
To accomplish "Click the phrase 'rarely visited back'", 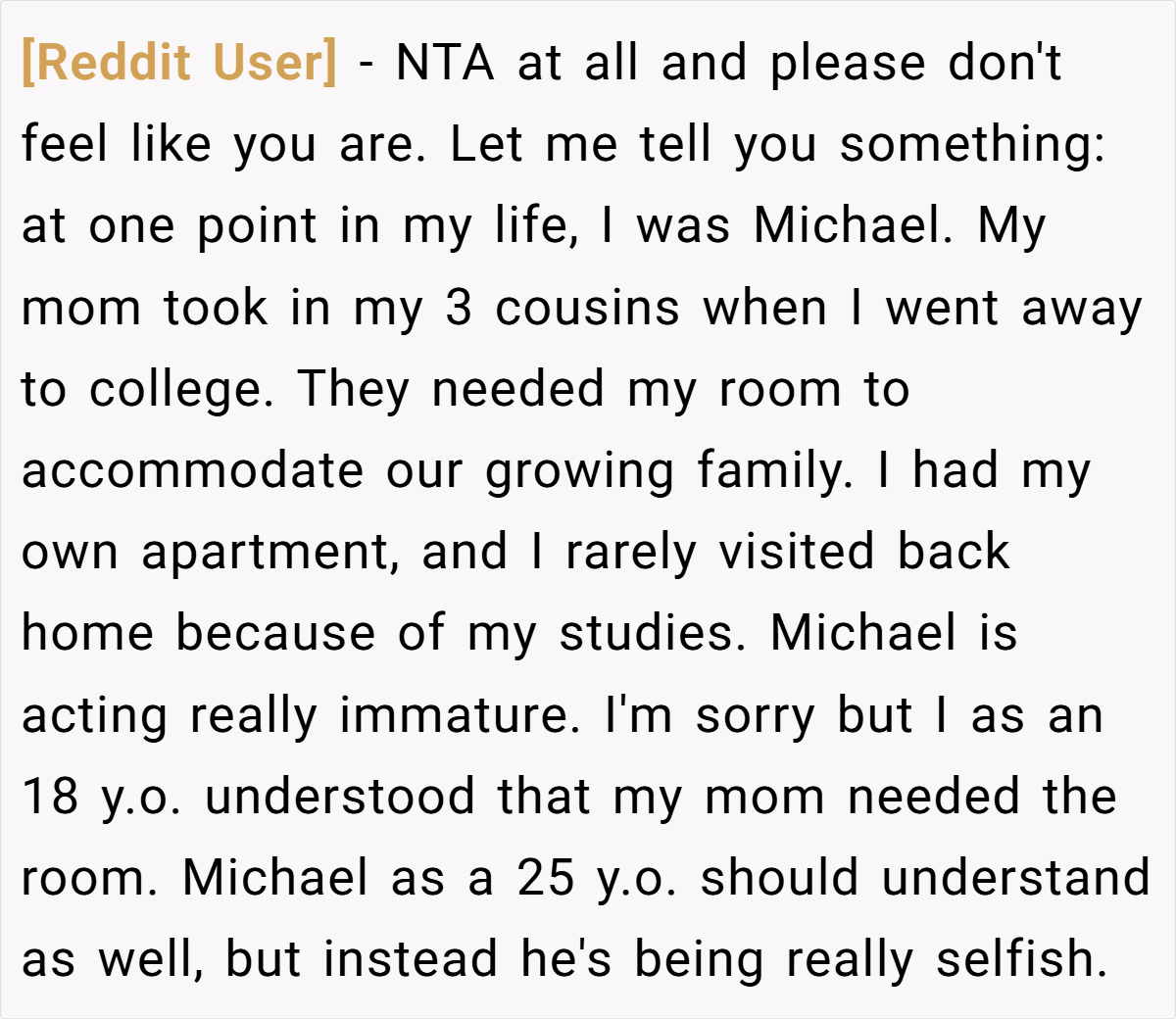I will click(787, 553).
